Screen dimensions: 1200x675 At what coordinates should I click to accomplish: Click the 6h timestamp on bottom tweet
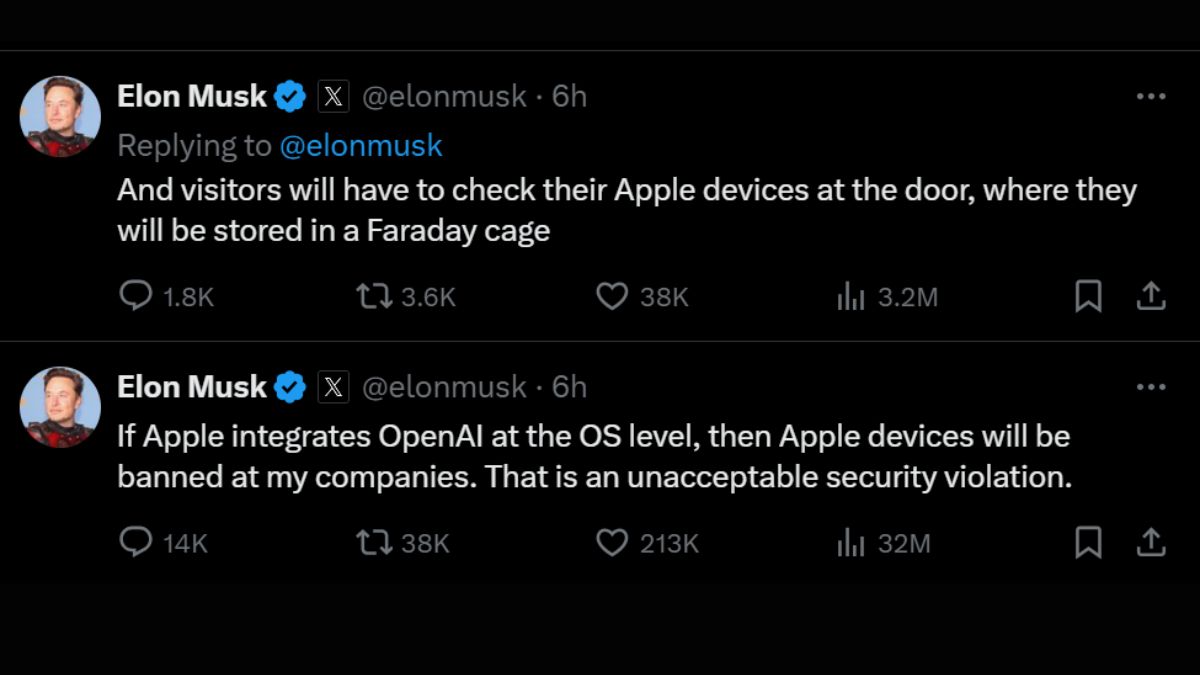[x=570, y=387]
